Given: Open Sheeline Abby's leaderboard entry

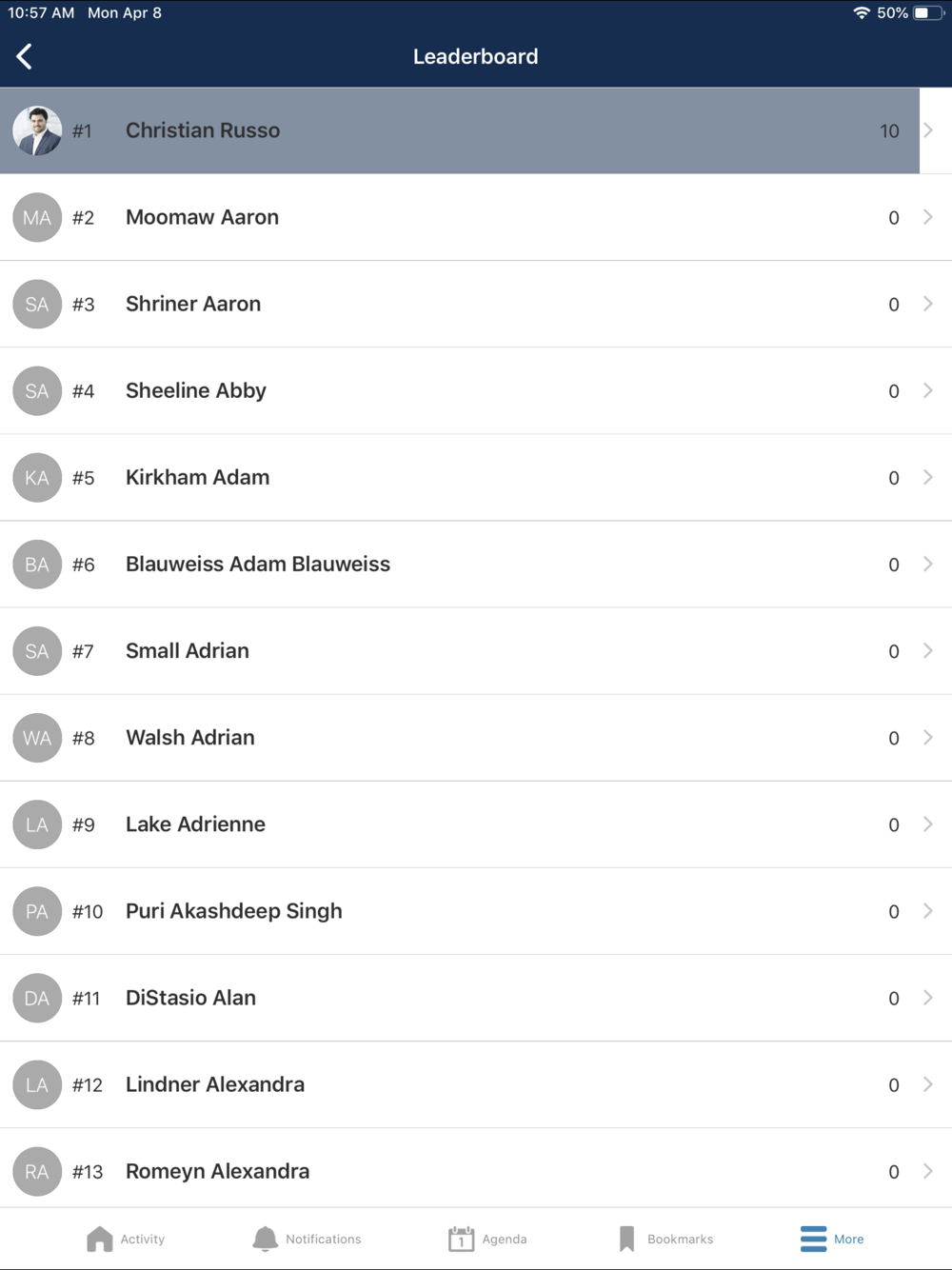Looking at the screenshot, I should [x=196, y=390].
